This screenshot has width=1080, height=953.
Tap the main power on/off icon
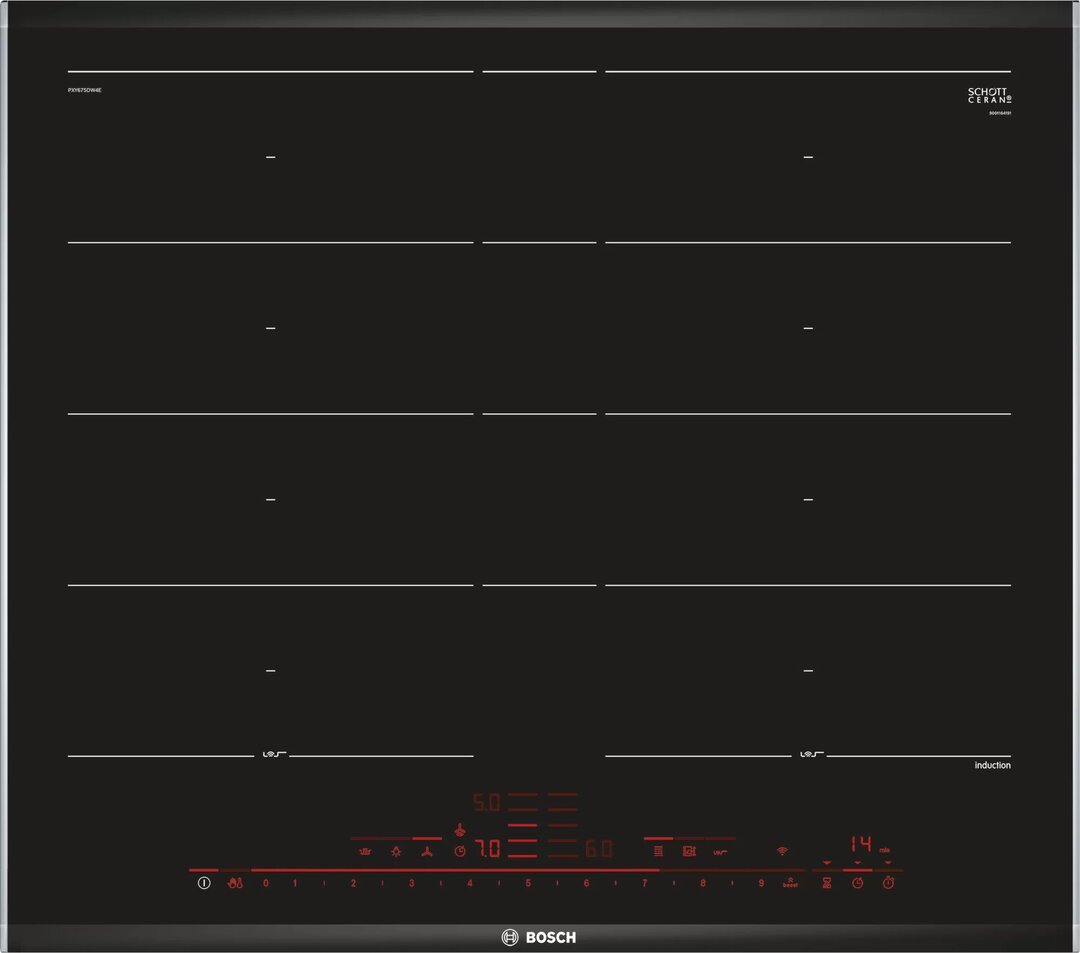coord(204,883)
